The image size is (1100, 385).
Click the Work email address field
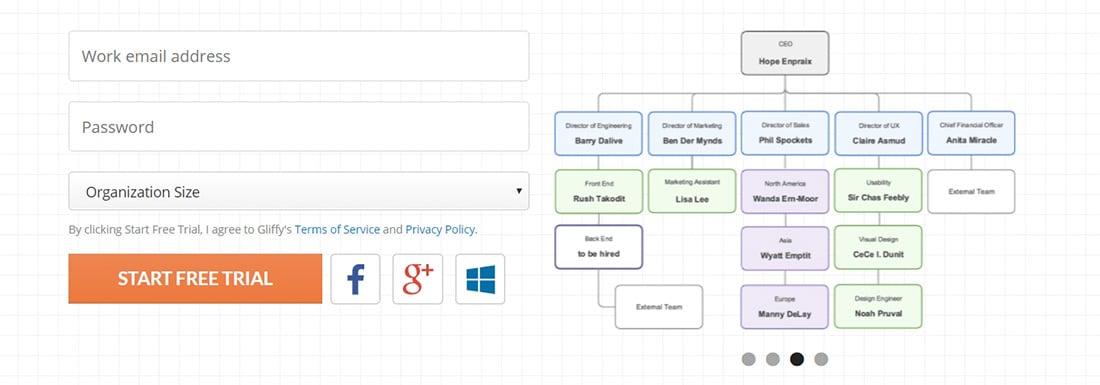tap(299, 56)
